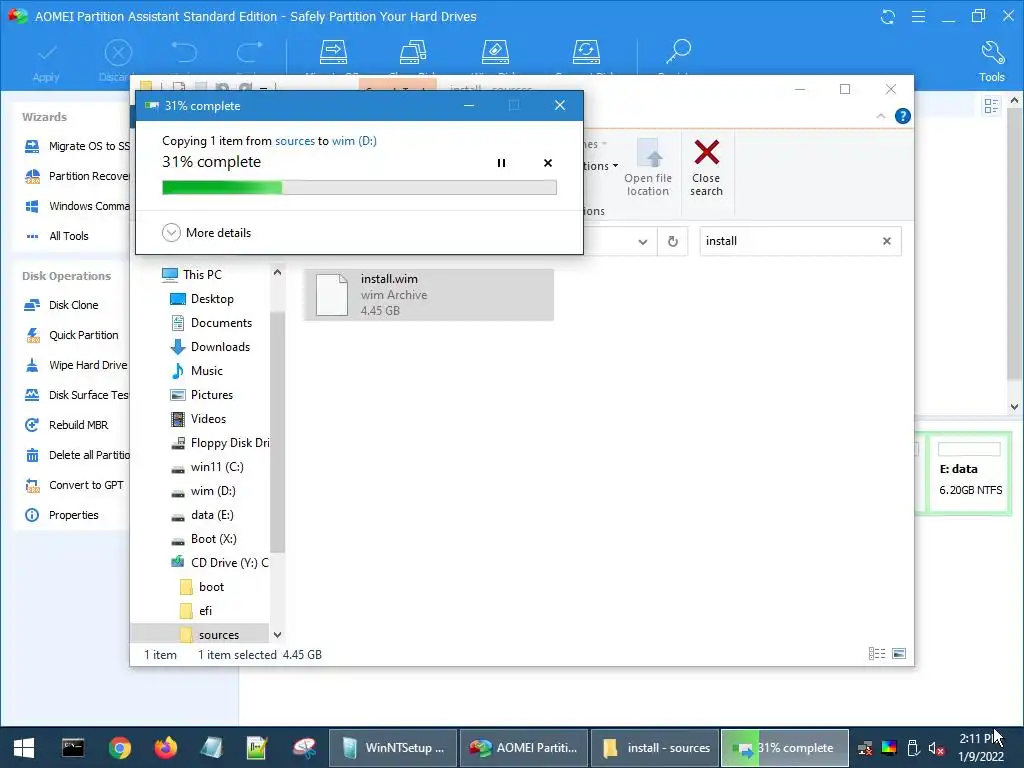The height and width of the screenshot is (768, 1024).
Task: Open AOMEI hamburger menu
Action: 918,16
